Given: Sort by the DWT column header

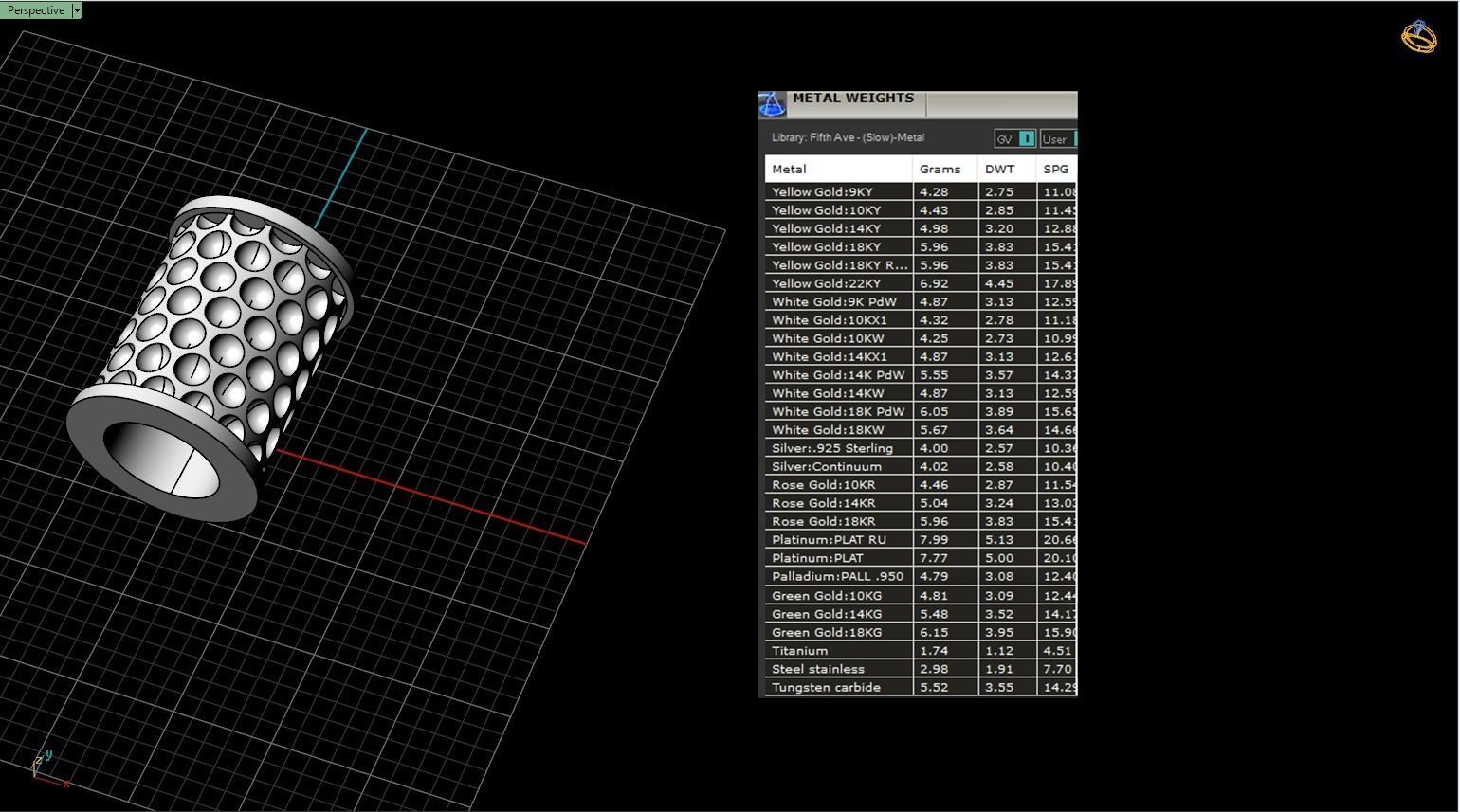Looking at the screenshot, I should click(x=1007, y=170).
